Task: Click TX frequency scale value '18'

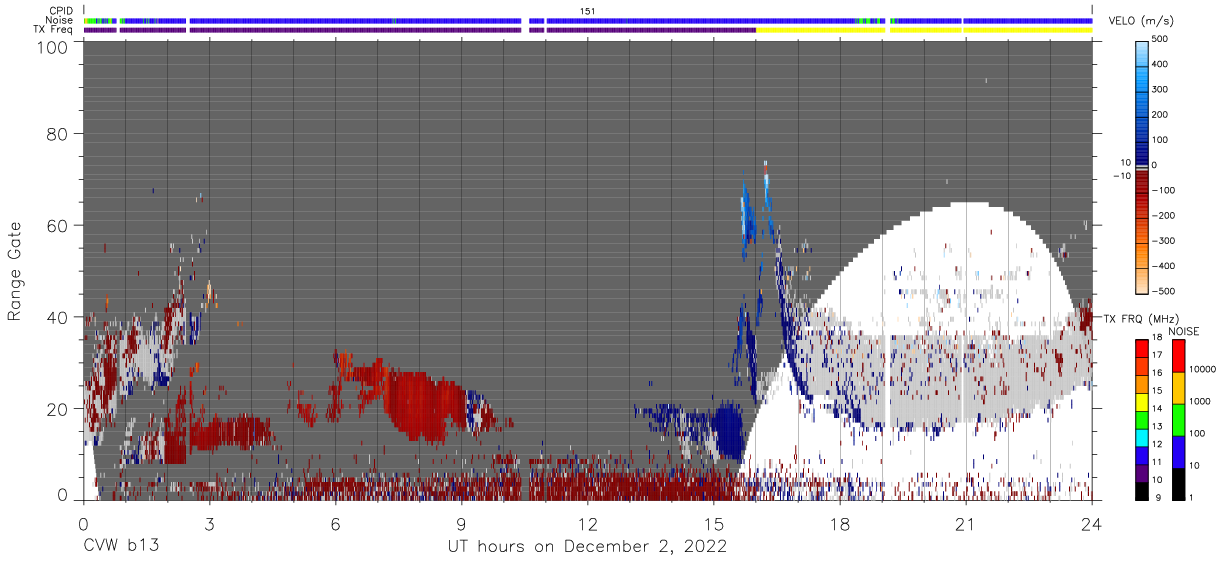Action: click(1157, 339)
